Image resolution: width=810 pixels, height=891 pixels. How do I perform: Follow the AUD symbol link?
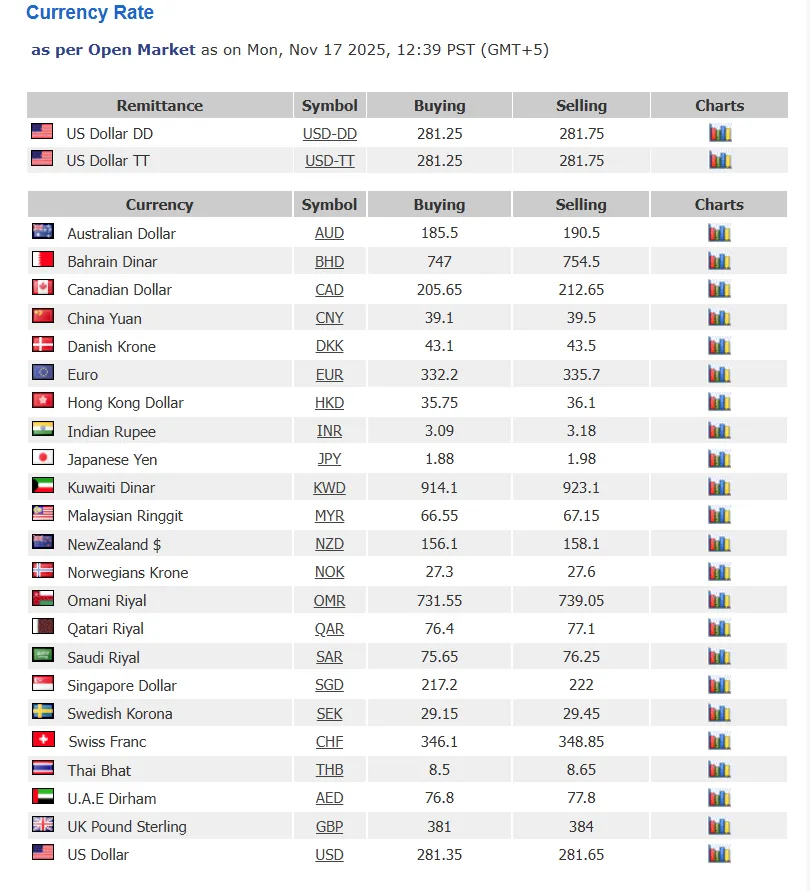pyautogui.click(x=330, y=233)
